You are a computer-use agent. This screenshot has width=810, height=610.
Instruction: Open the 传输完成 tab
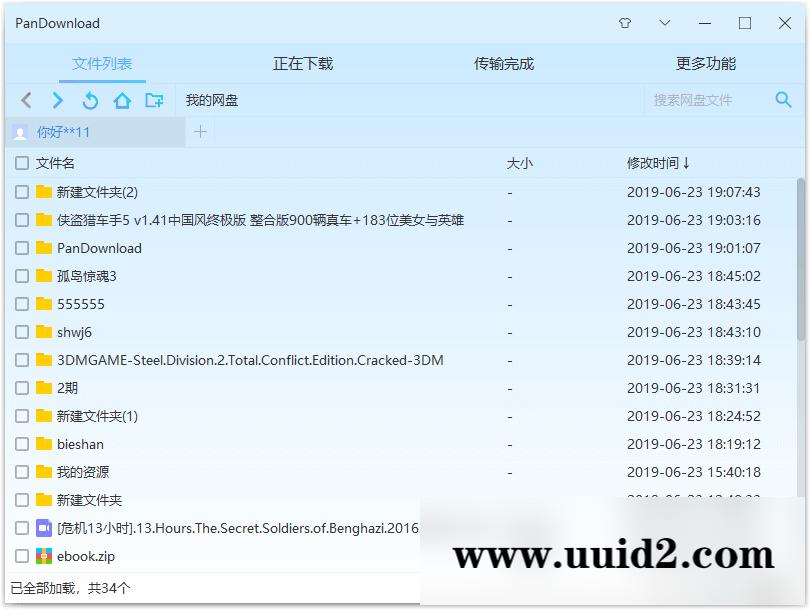[x=505, y=62]
